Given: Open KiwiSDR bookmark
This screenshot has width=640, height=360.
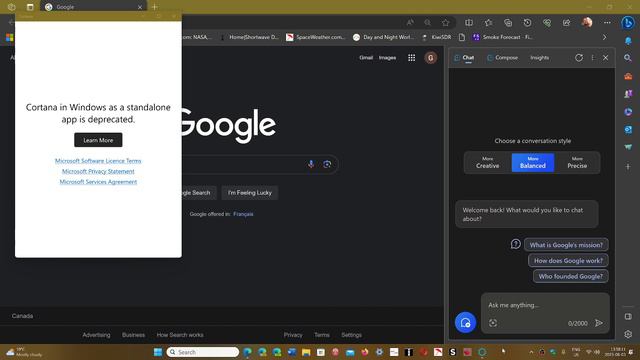Looking at the screenshot, I should click(436, 37).
